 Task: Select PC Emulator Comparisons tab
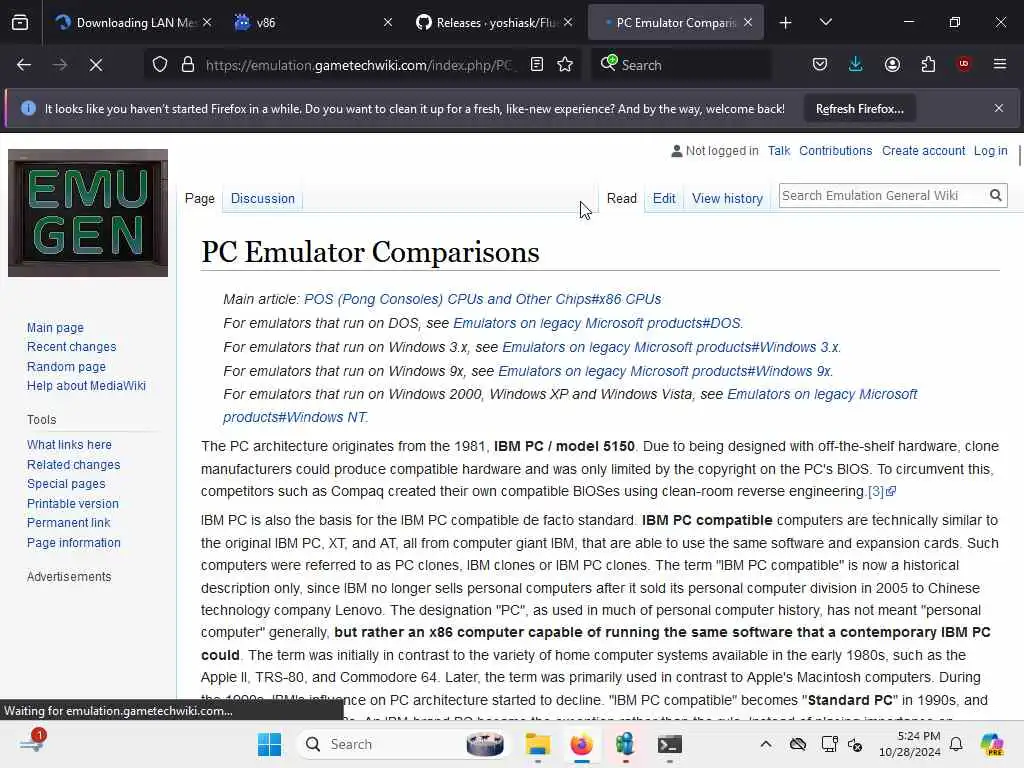click(676, 22)
